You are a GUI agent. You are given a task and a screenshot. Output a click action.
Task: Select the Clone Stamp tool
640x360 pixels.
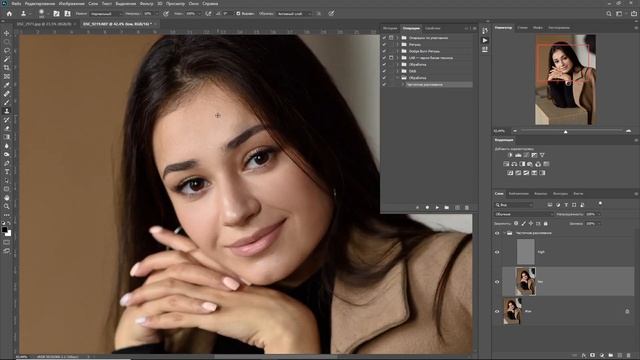pyautogui.click(x=7, y=111)
